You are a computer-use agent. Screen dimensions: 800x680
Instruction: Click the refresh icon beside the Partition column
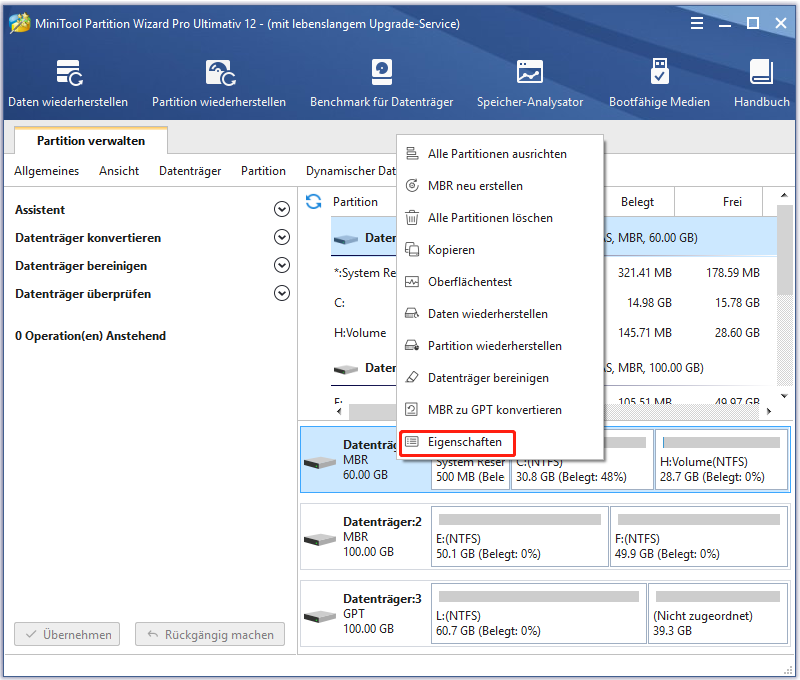click(313, 202)
